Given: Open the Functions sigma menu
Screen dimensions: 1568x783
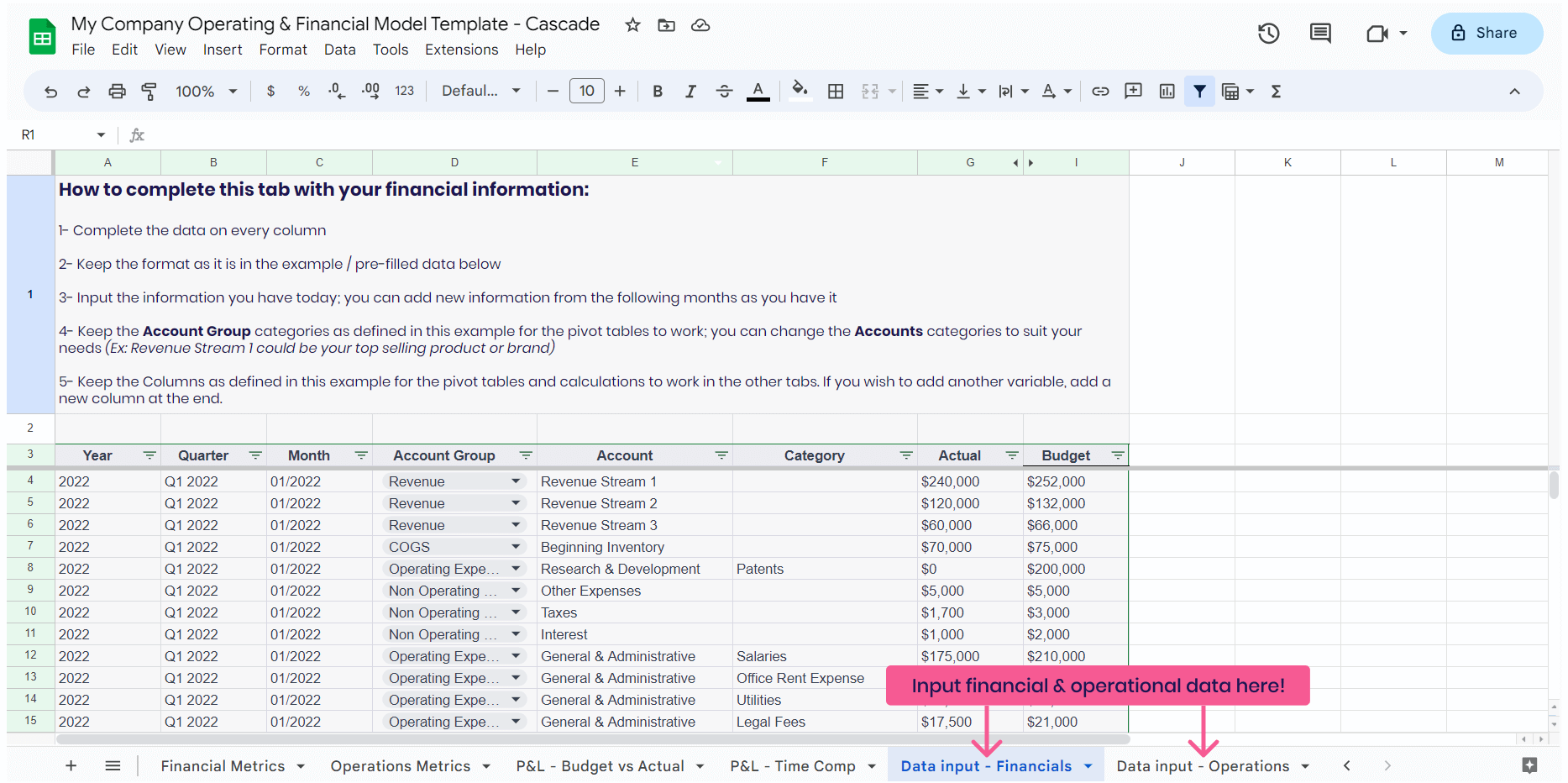Looking at the screenshot, I should click(x=1276, y=91).
